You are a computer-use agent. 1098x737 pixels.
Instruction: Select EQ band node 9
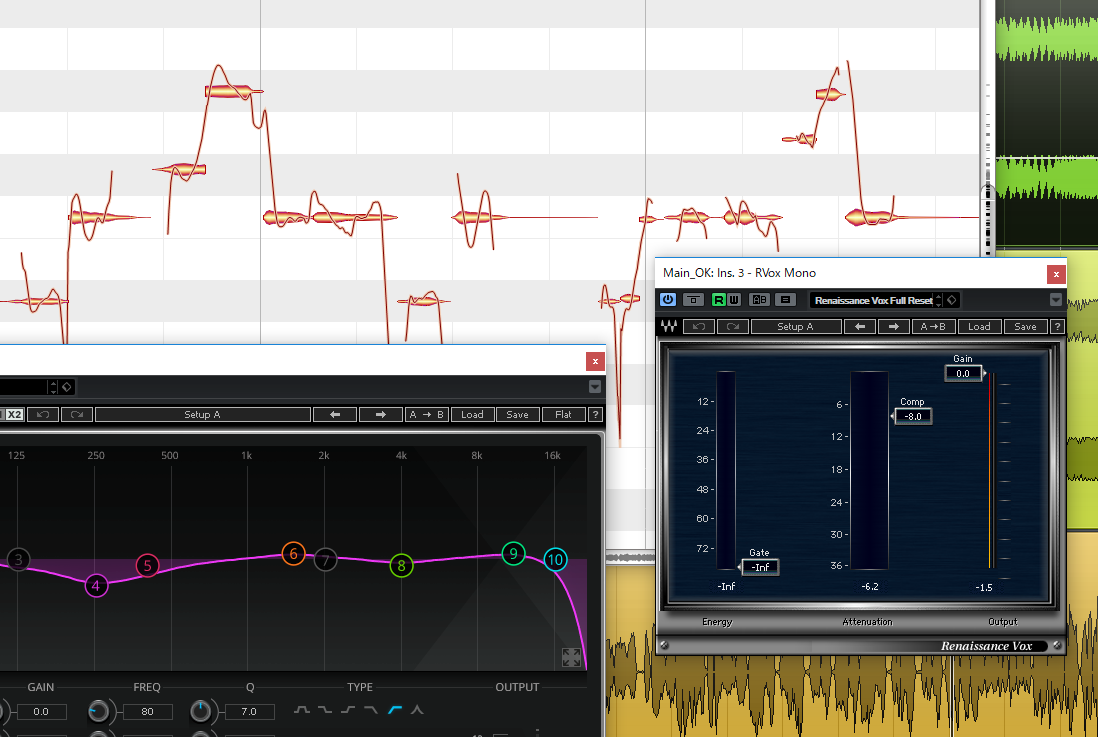click(513, 554)
